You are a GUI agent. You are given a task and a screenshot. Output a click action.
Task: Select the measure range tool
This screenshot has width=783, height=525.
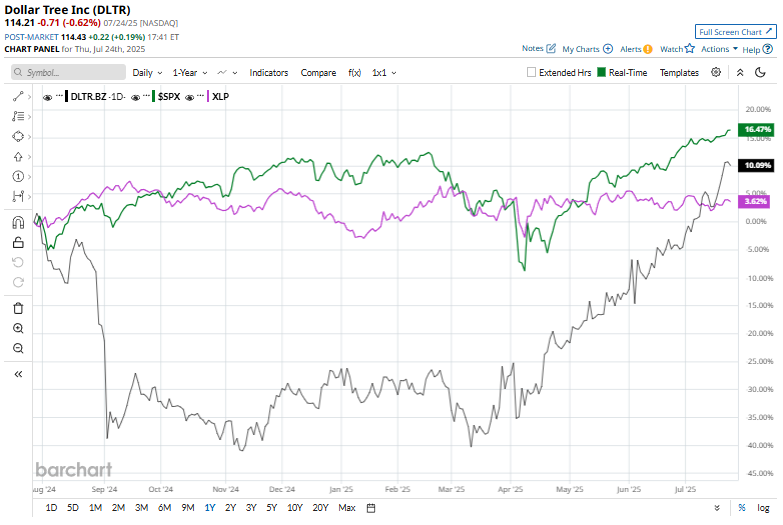[18, 196]
